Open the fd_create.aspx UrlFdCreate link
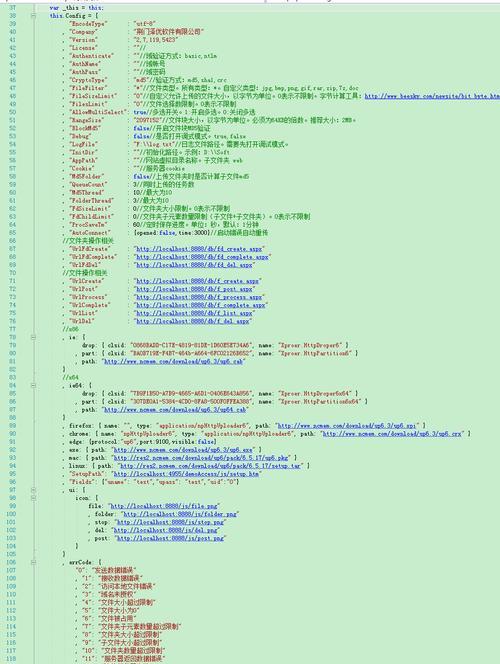 tap(199, 249)
